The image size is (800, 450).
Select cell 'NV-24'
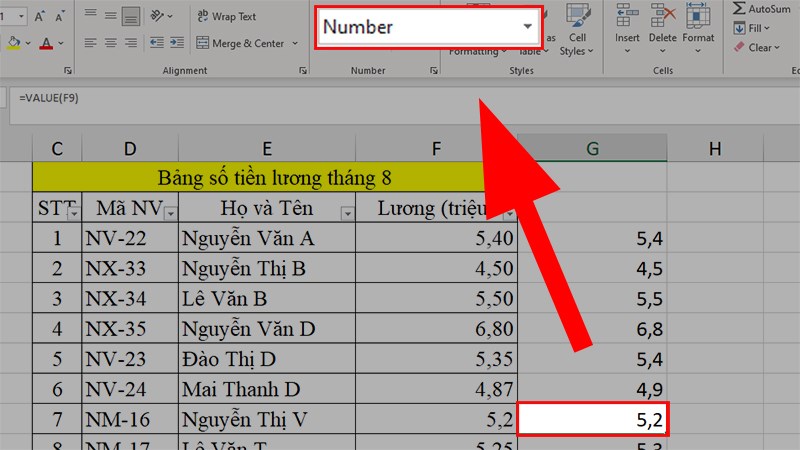click(x=130, y=389)
